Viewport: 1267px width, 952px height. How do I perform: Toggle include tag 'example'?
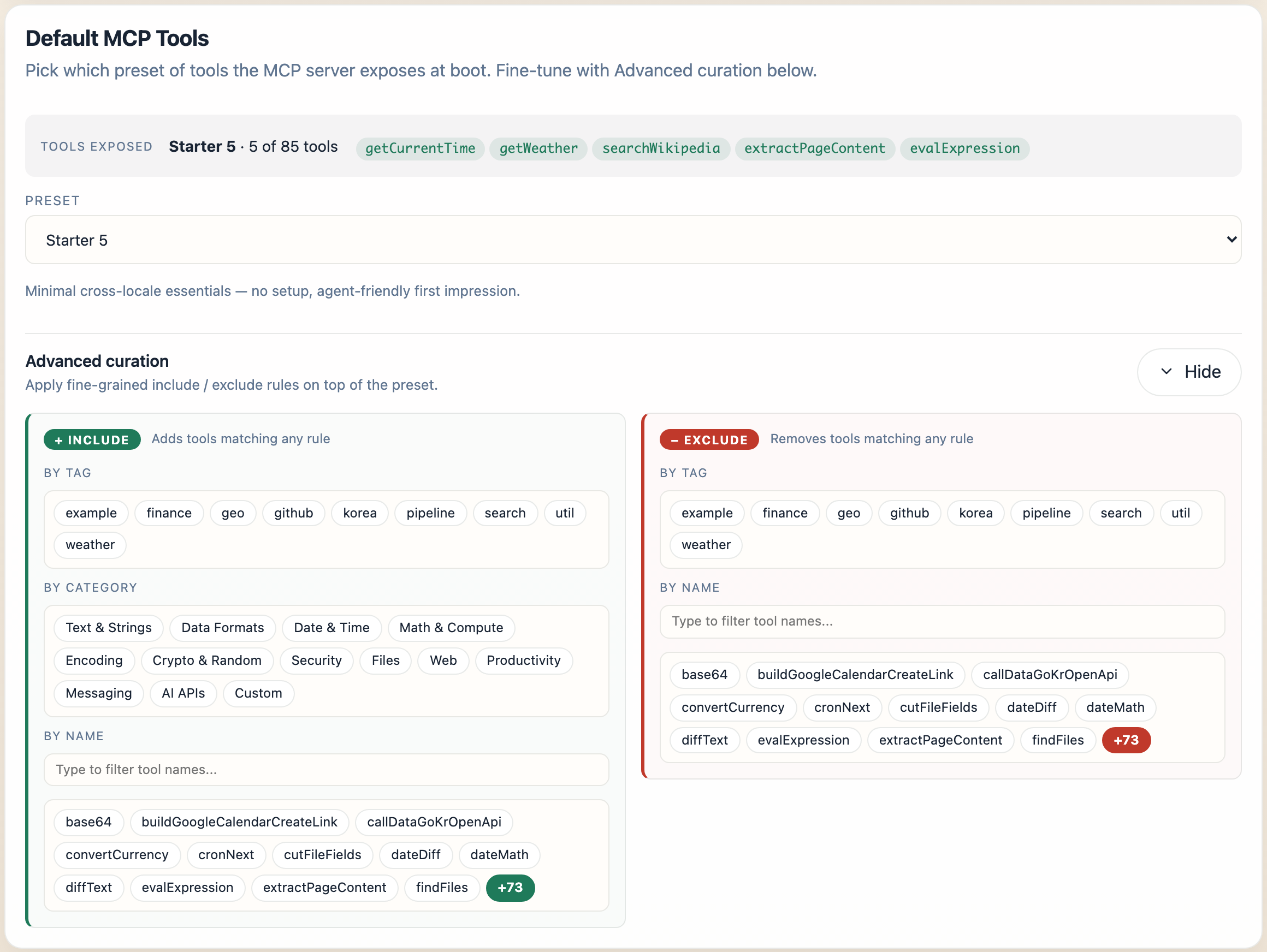coord(91,513)
